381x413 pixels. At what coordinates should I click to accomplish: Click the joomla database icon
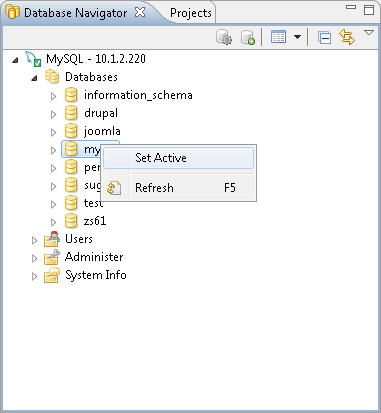pyautogui.click(x=71, y=131)
